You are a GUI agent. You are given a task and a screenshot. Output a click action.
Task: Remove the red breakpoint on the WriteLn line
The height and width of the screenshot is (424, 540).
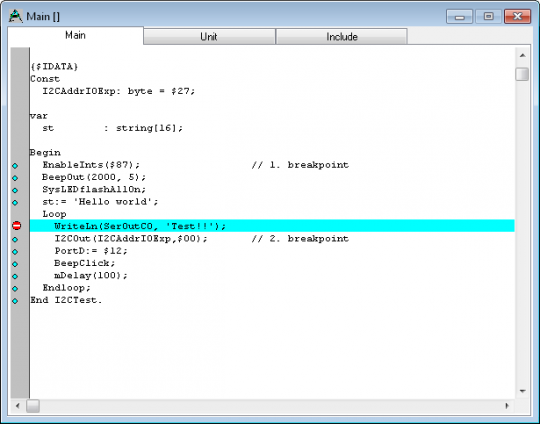(16, 226)
